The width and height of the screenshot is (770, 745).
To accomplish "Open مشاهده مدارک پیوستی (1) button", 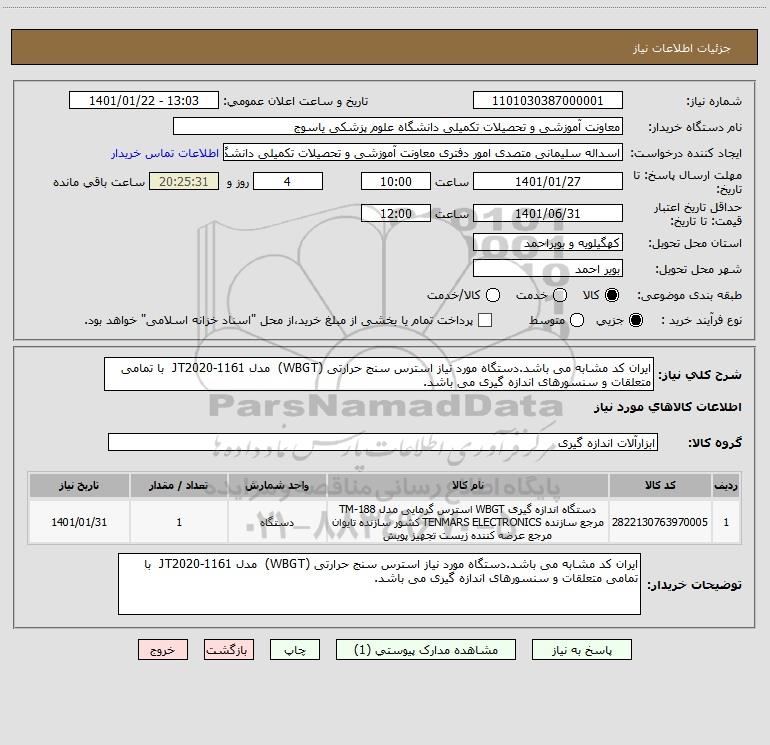I will tap(426, 650).
